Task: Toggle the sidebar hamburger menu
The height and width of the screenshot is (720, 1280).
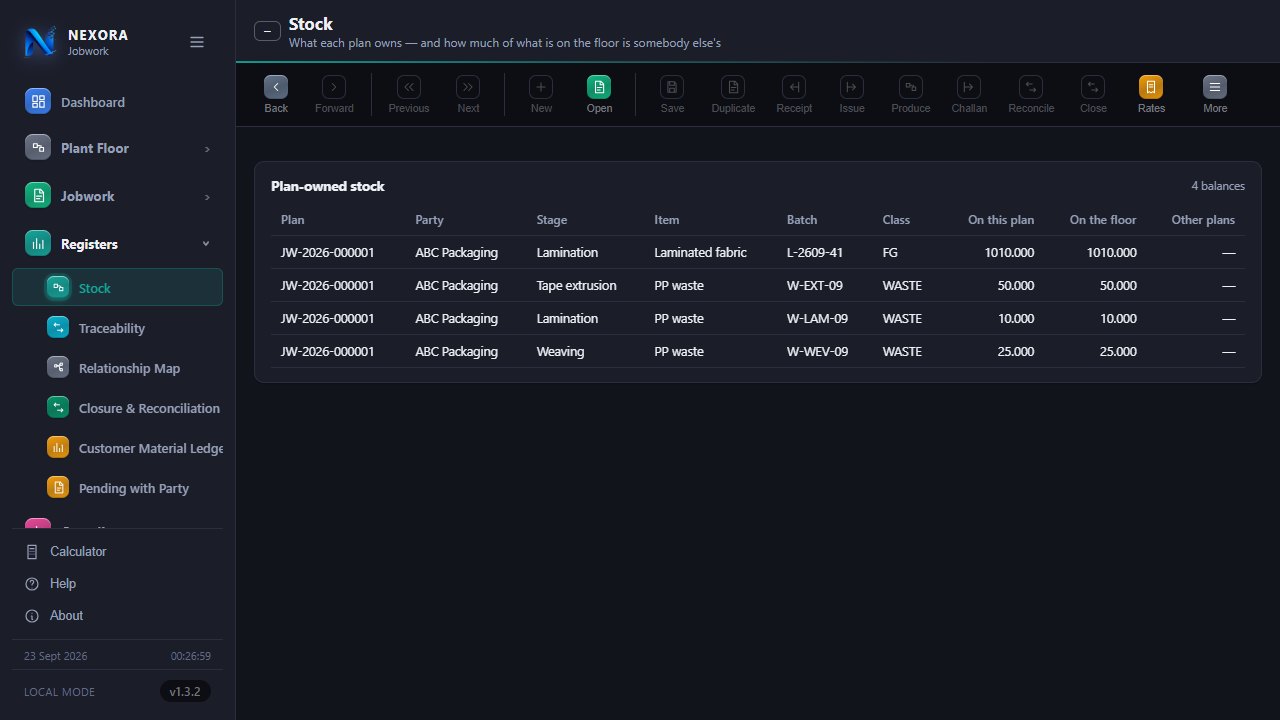Action: tap(197, 42)
